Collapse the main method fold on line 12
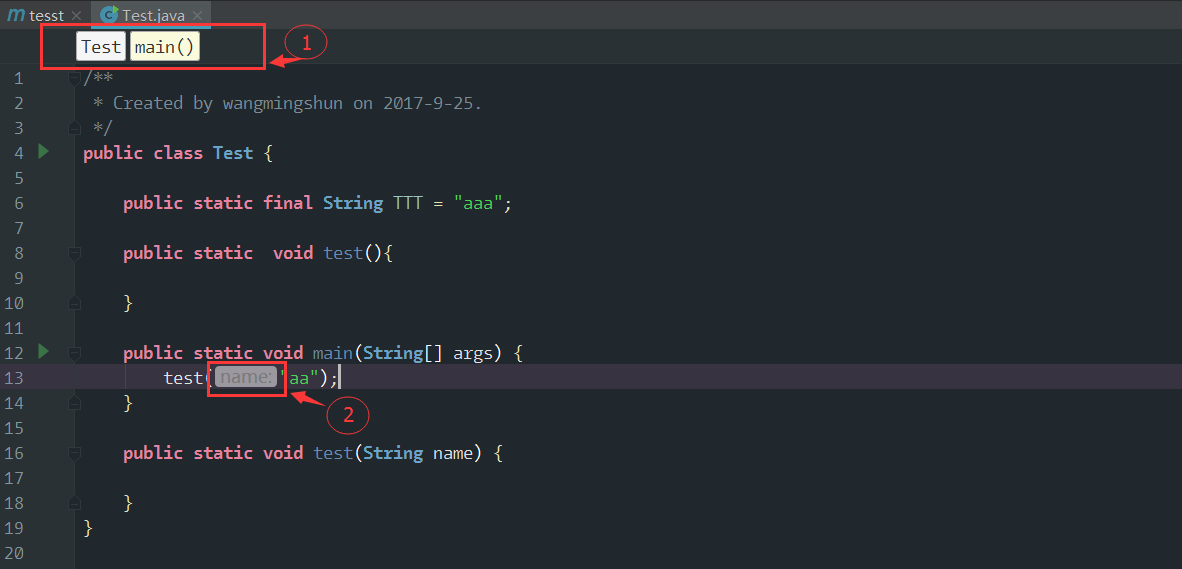The height and width of the screenshot is (569, 1182). pyautogui.click(x=74, y=353)
